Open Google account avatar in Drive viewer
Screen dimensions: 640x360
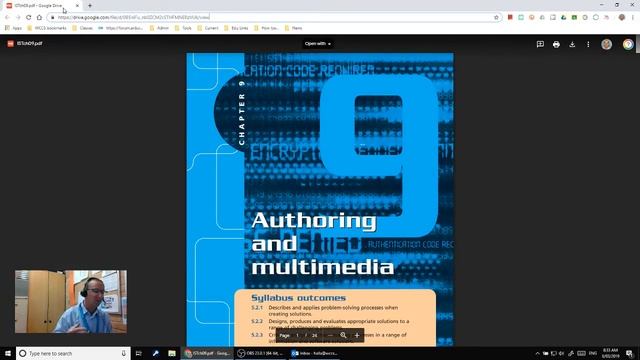pos(607,44)
